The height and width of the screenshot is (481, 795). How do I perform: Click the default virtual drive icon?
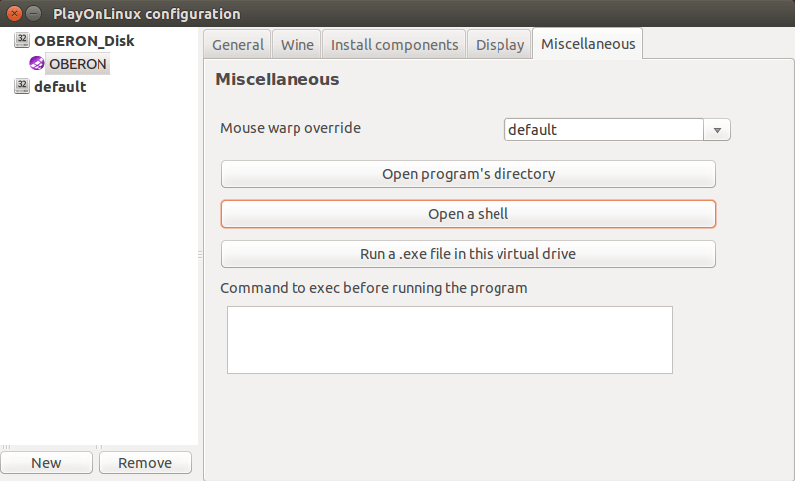pos(22,87)
